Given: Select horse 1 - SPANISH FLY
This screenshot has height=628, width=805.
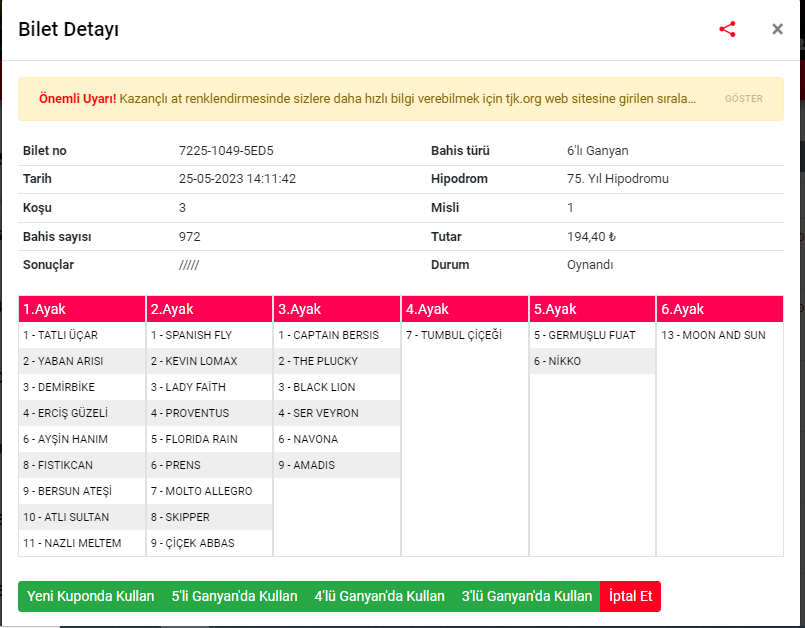Looking at the screenshot, I should pos(209,335).
